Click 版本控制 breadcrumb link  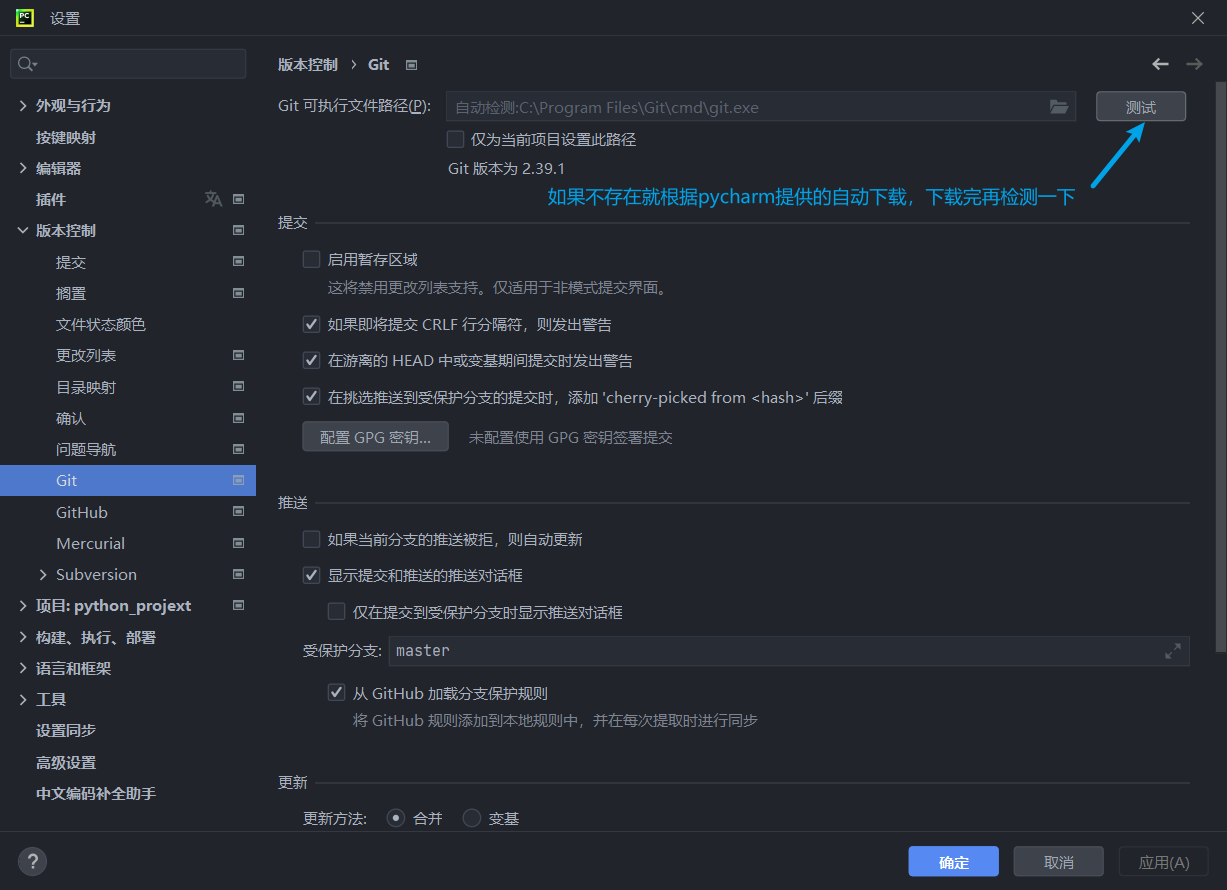click(308, 64)
